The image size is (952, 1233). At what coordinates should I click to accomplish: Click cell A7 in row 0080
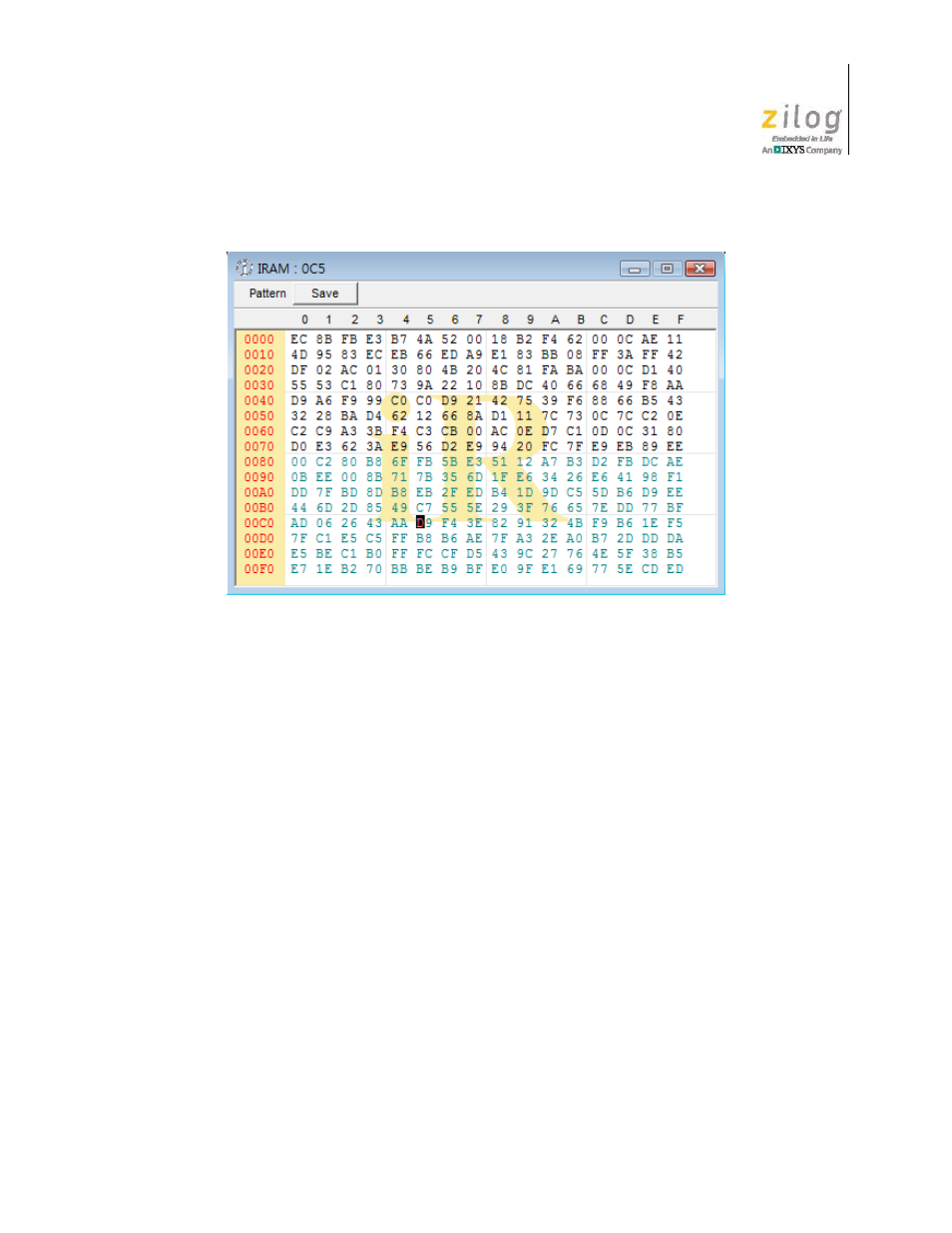pyautogui.click(x=550, y=462)
